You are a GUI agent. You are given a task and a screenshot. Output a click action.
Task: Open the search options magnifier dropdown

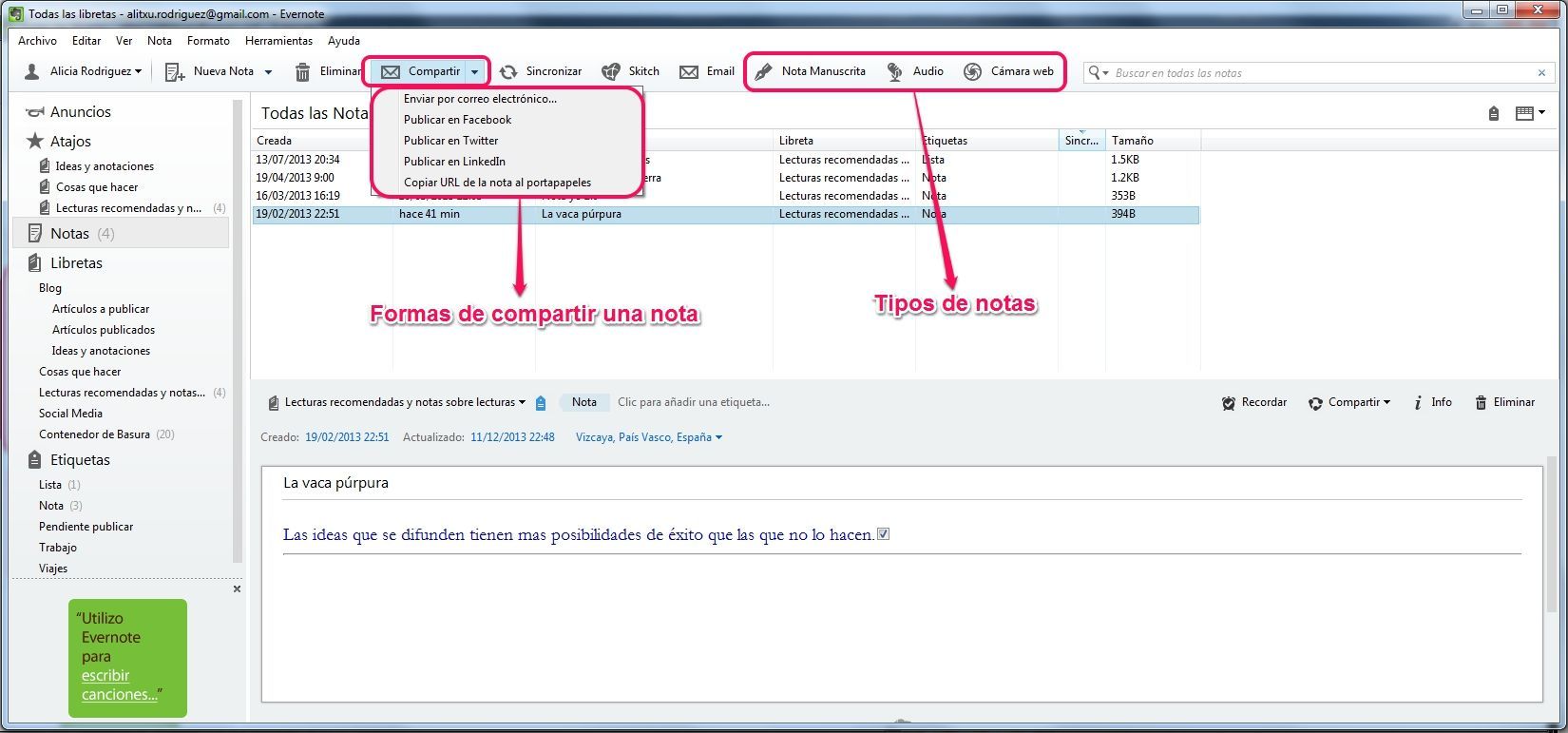[1099, 72]
